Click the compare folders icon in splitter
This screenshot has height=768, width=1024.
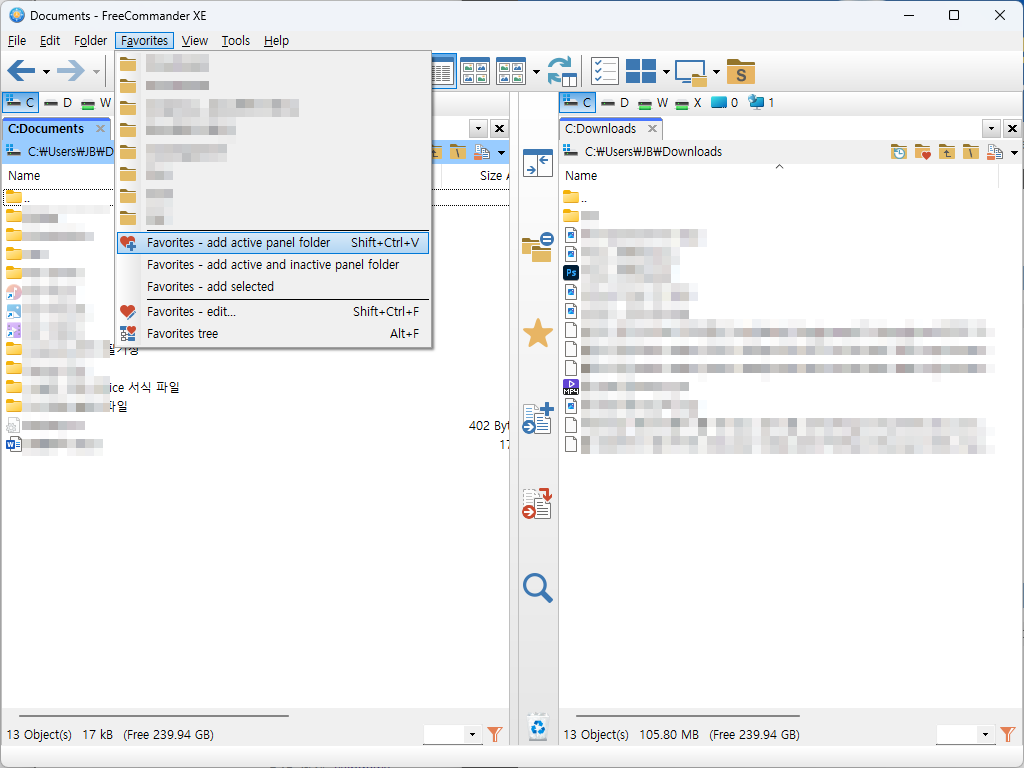click(537, 248)
